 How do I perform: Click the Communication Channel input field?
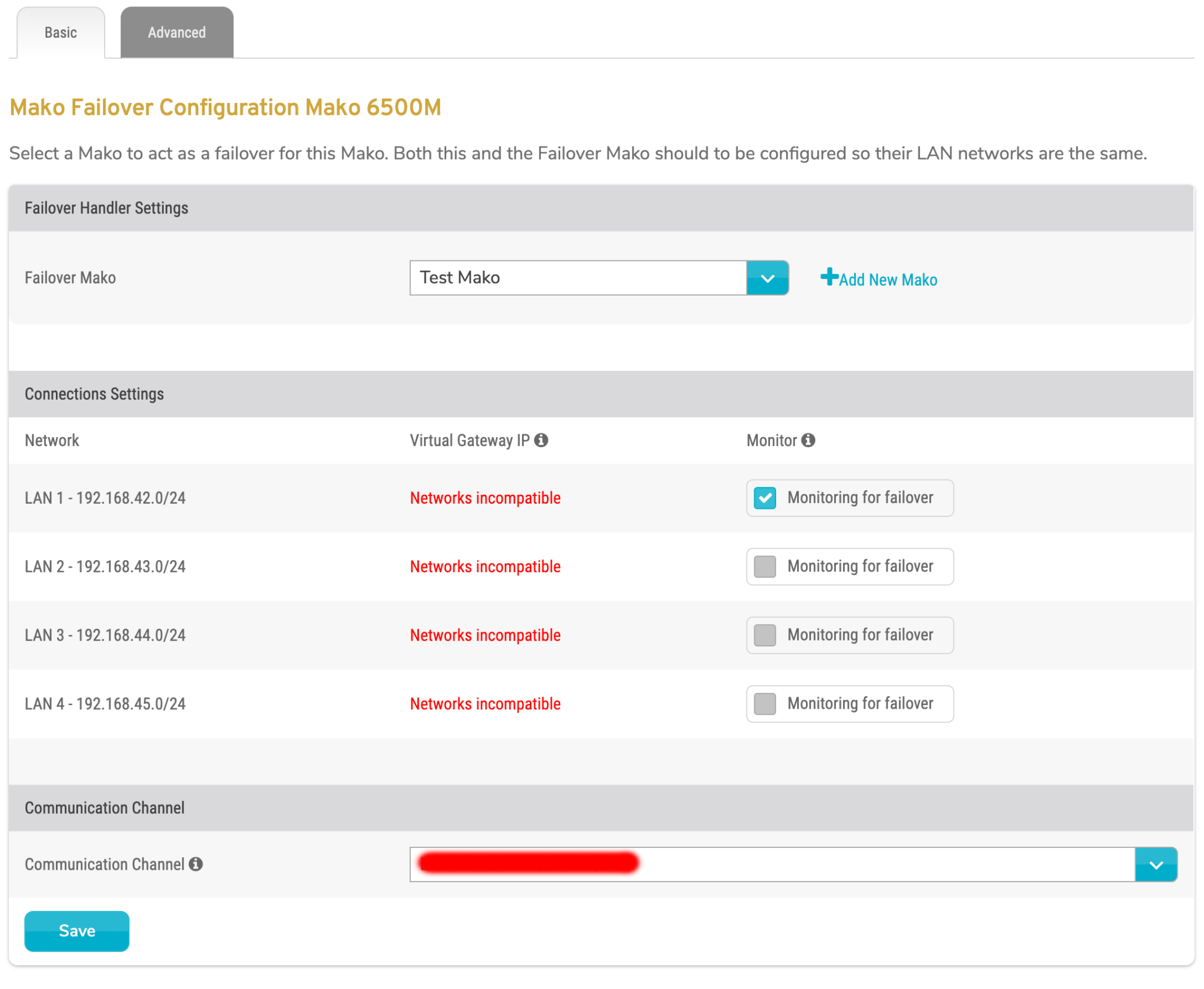tap(764, 864)
